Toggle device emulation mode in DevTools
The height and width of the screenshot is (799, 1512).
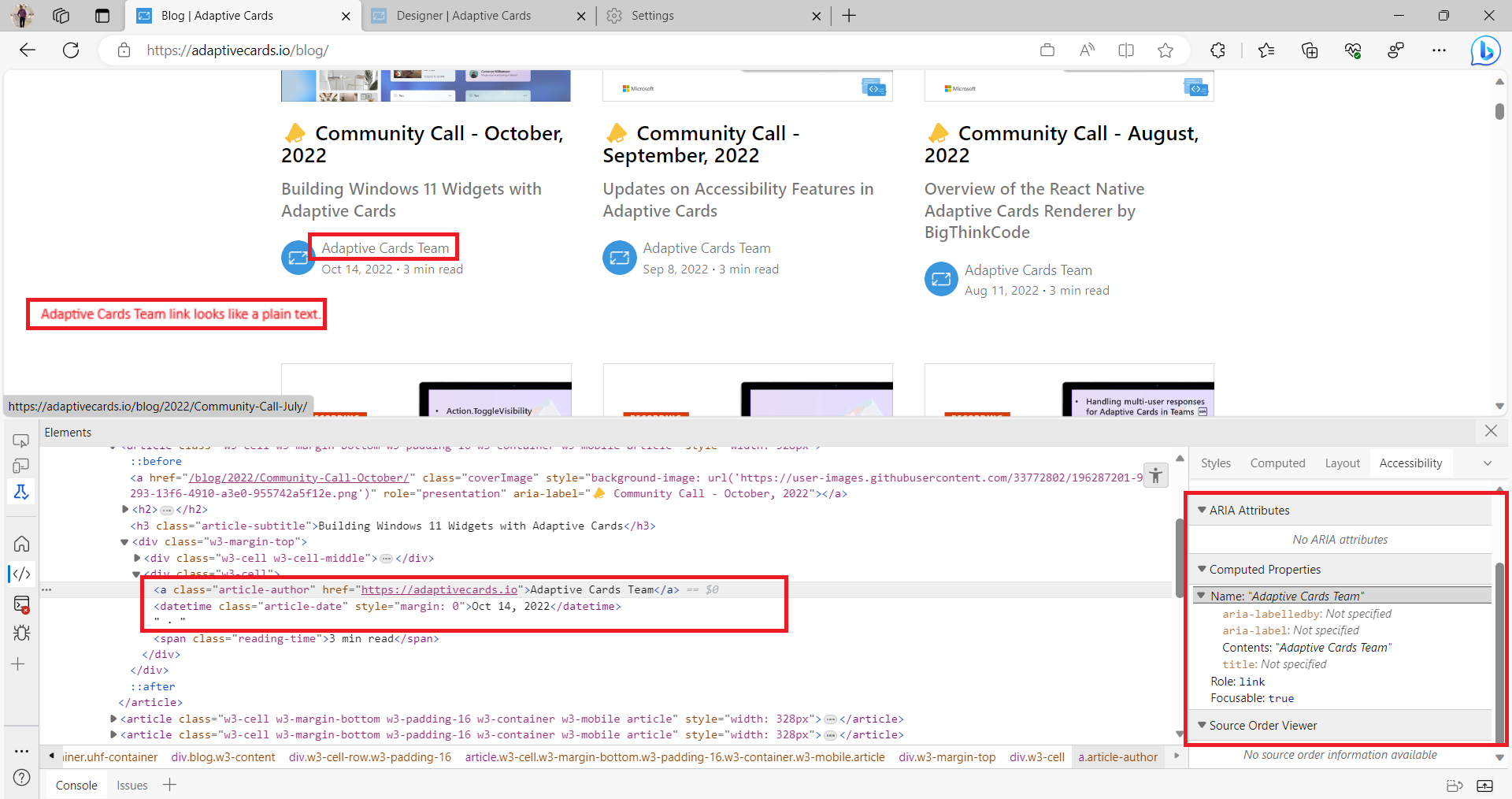[x=21, y=466]
